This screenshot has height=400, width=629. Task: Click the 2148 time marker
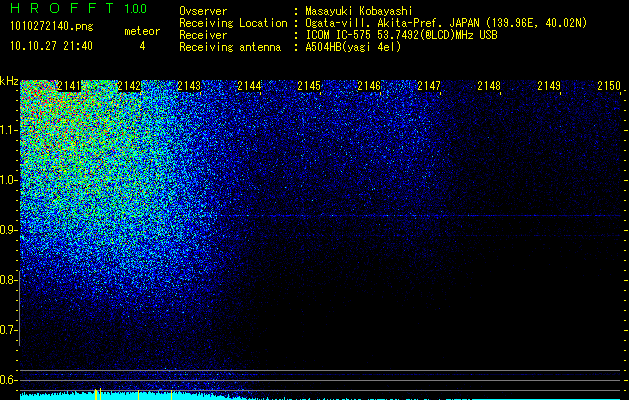point(489,86)
